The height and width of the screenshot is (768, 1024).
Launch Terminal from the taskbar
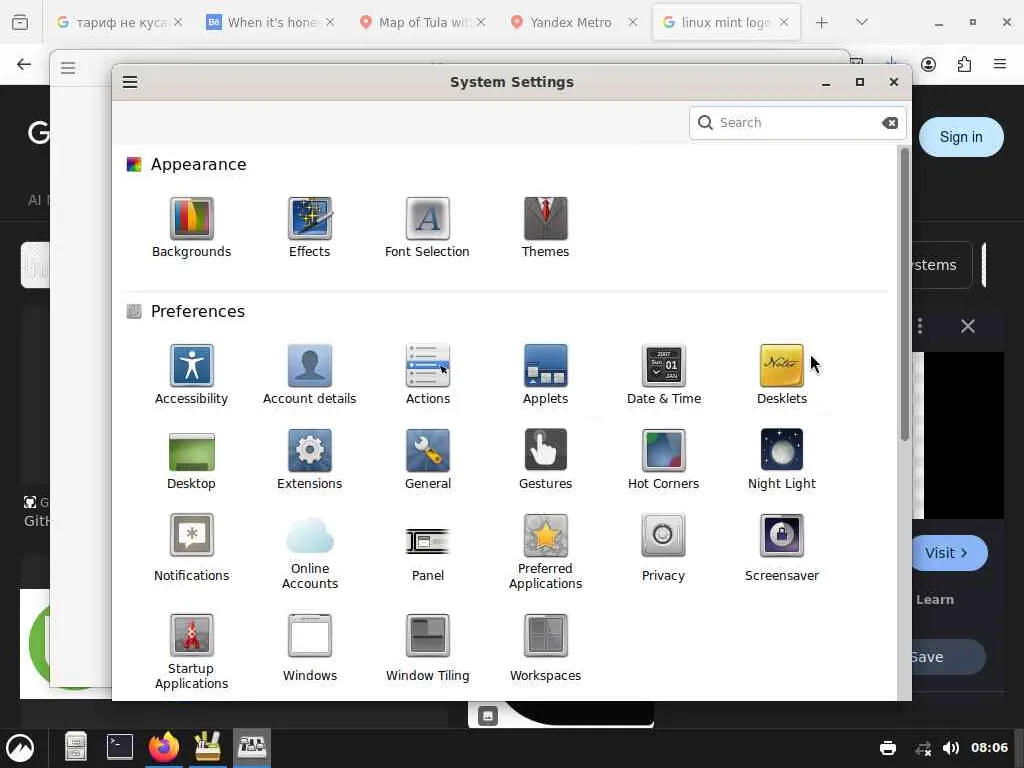[x=120, y=747]
